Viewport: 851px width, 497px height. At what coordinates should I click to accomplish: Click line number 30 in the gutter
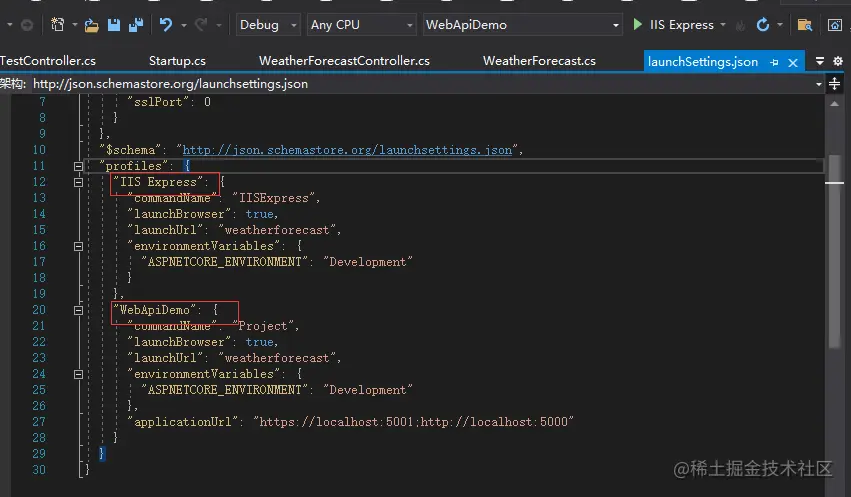click(39, 470)
